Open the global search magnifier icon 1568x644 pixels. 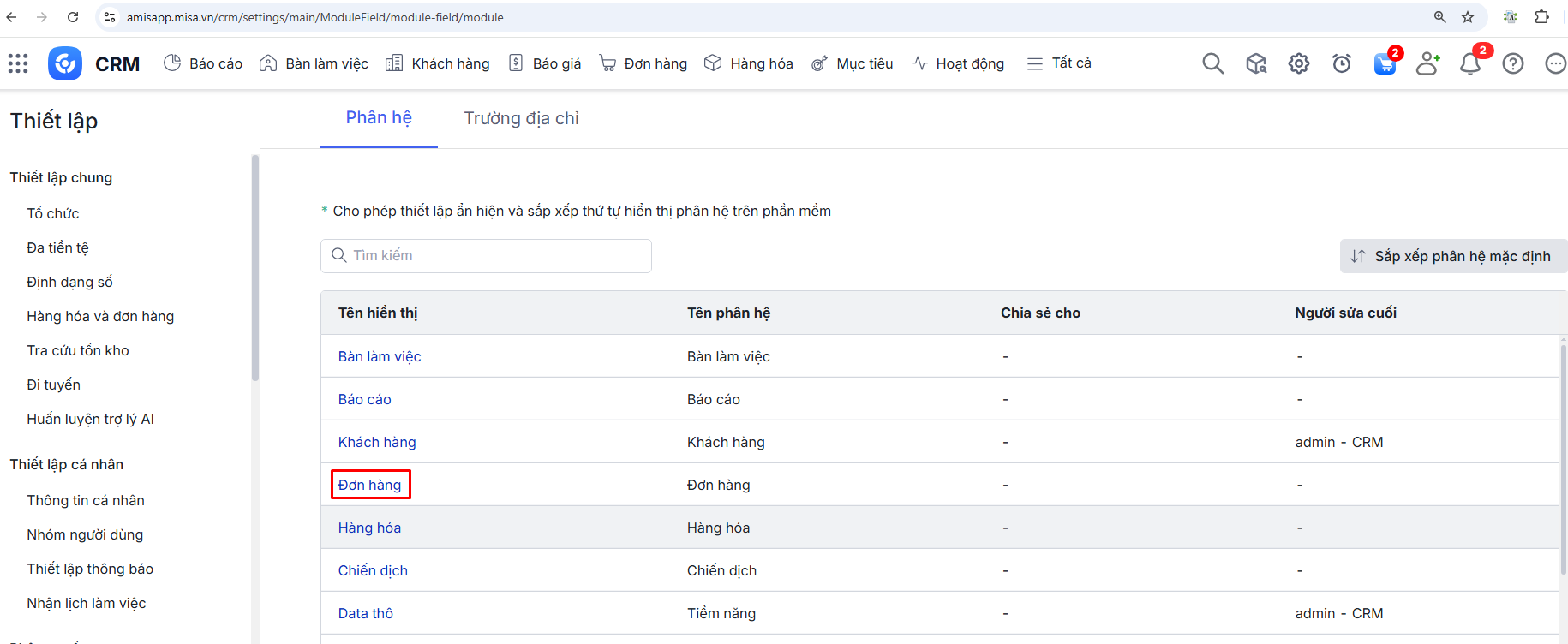point(1212,63)
